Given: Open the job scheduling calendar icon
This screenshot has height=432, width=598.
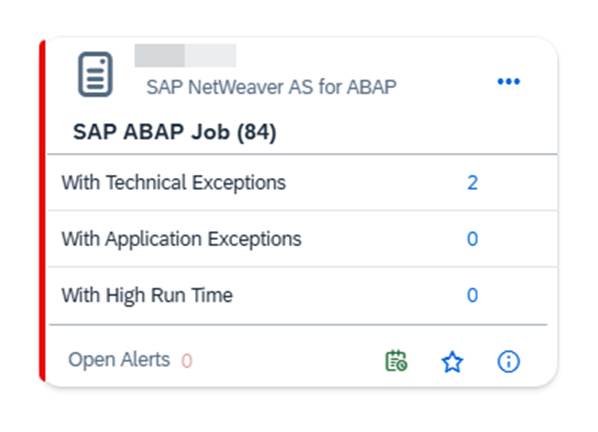Looking at the screenshot, I should coord(396,361).
